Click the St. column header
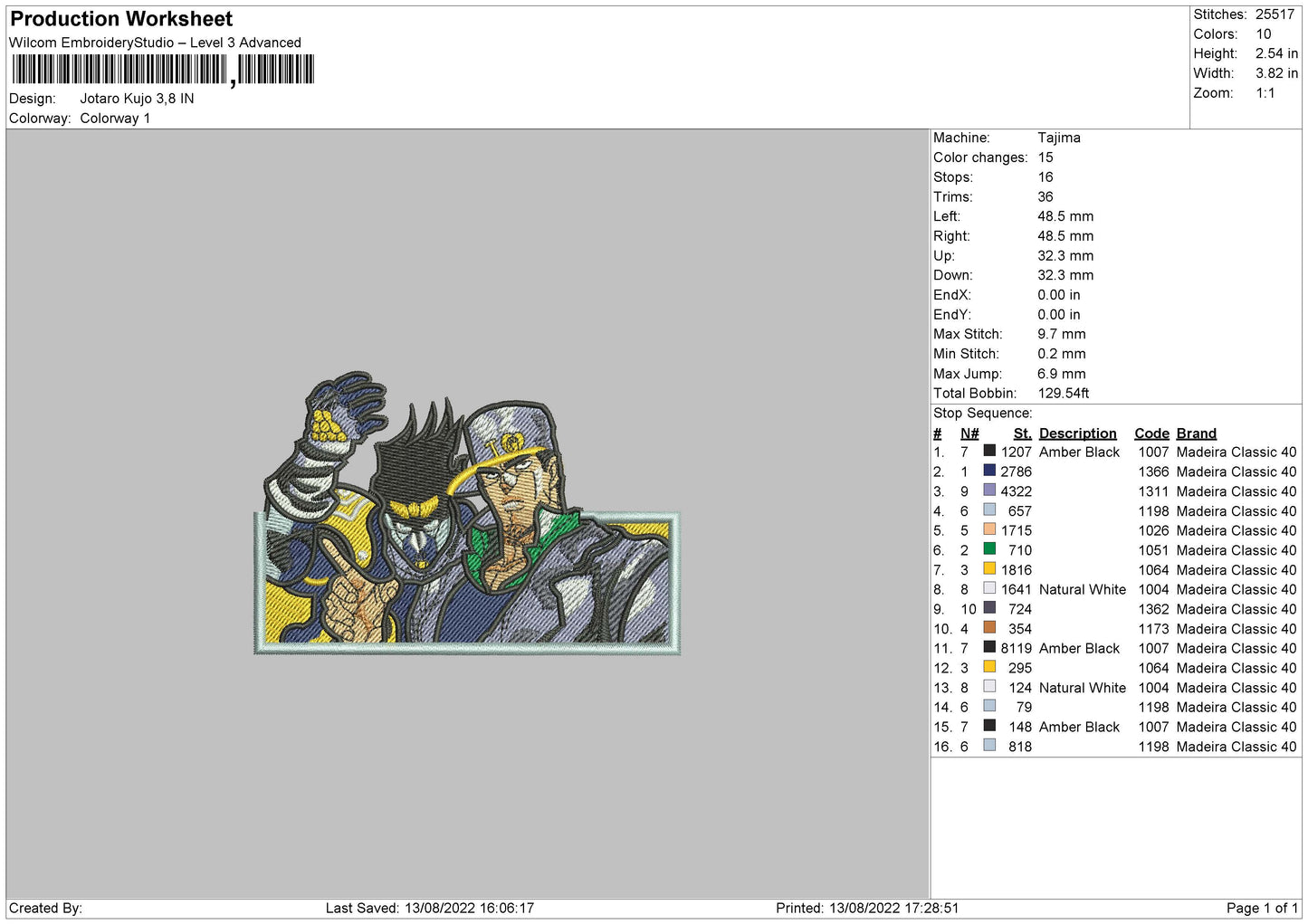 [1022, 433]
